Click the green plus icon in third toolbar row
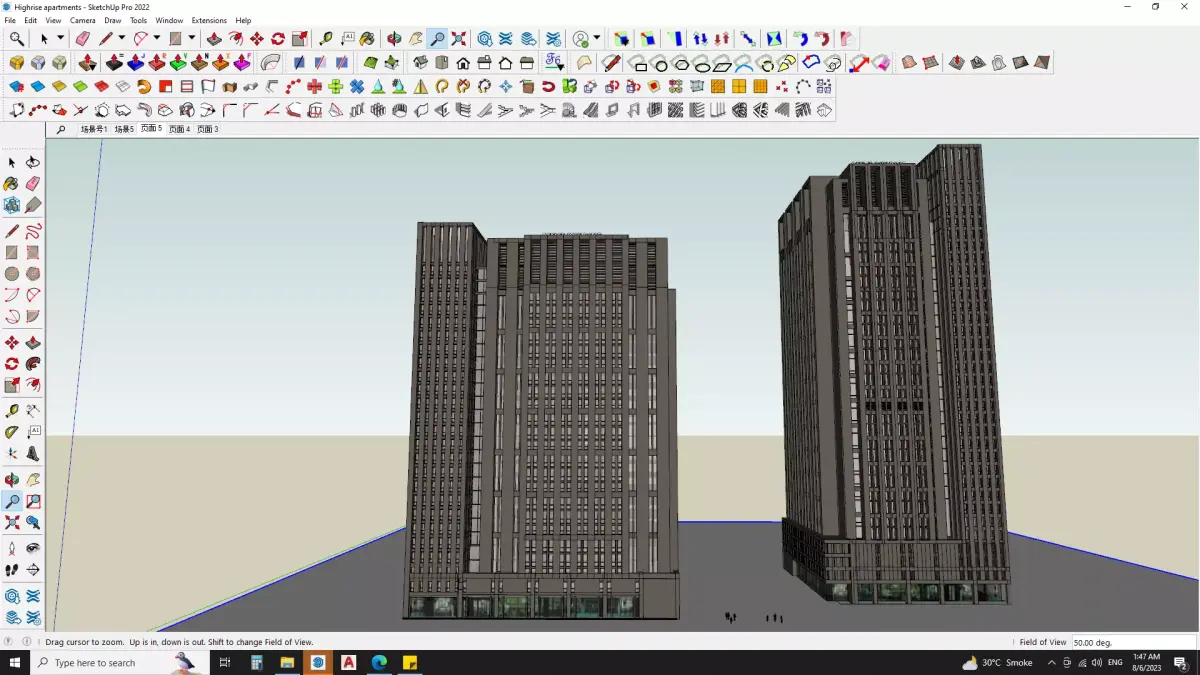Image resolution: width=1200 pixels, height=675 pixels. pyautogui.click(x=335, y=87)
